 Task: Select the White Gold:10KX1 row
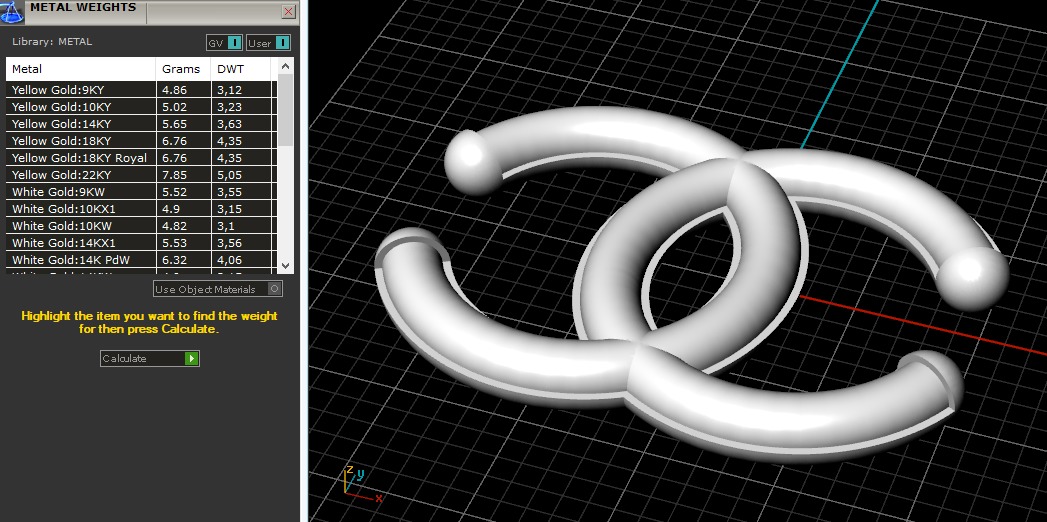coord(141,209)
